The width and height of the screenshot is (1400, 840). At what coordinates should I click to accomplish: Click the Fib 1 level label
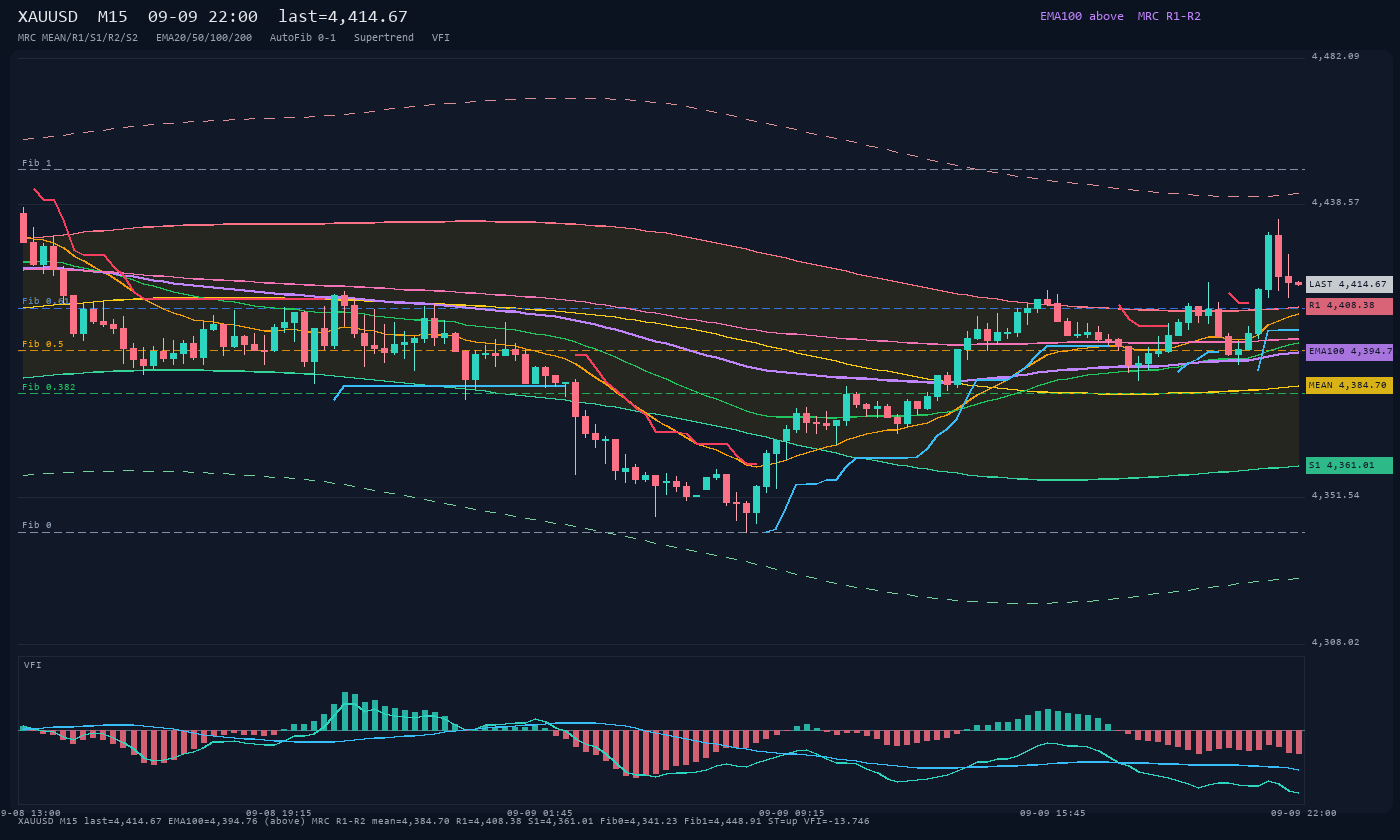pyautogui.click(x=37, y=163)
